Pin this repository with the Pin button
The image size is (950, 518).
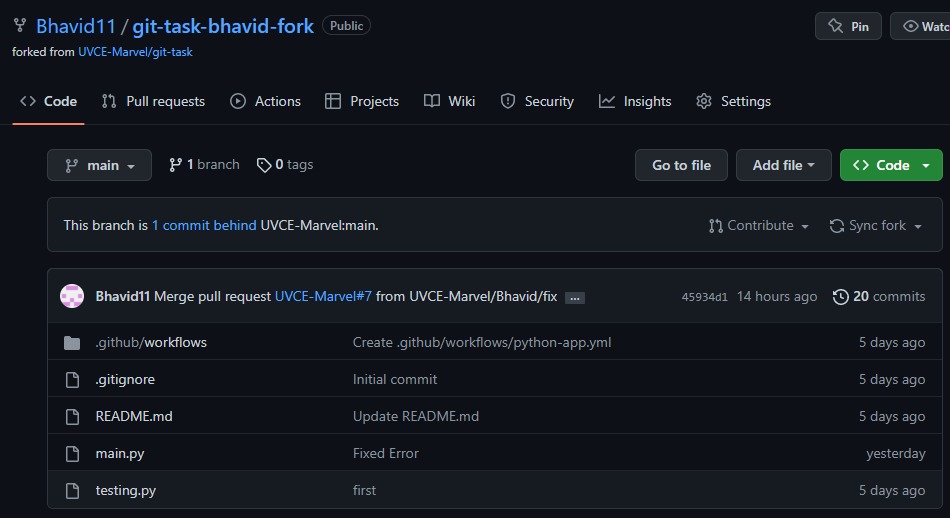[x=848, y=26]
